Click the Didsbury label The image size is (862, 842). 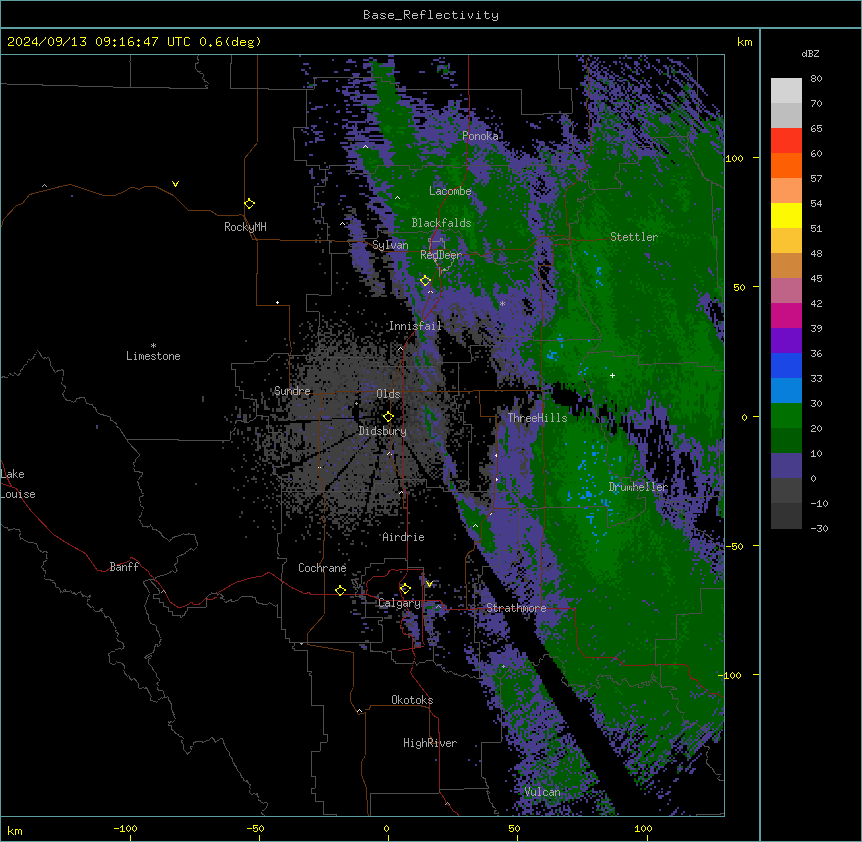383,431
